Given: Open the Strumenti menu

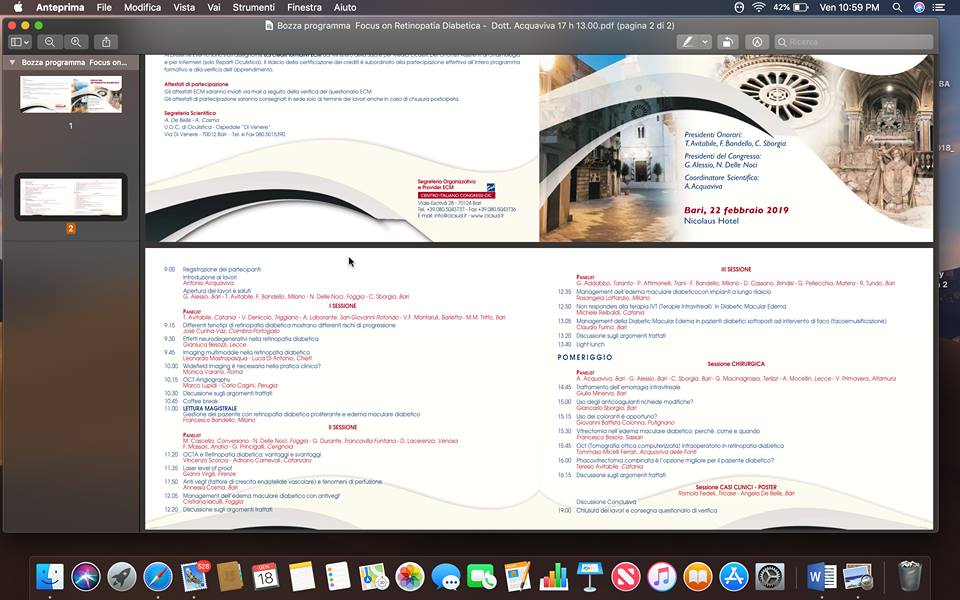Looking at the screenshot, I should (x=253, y=7).
